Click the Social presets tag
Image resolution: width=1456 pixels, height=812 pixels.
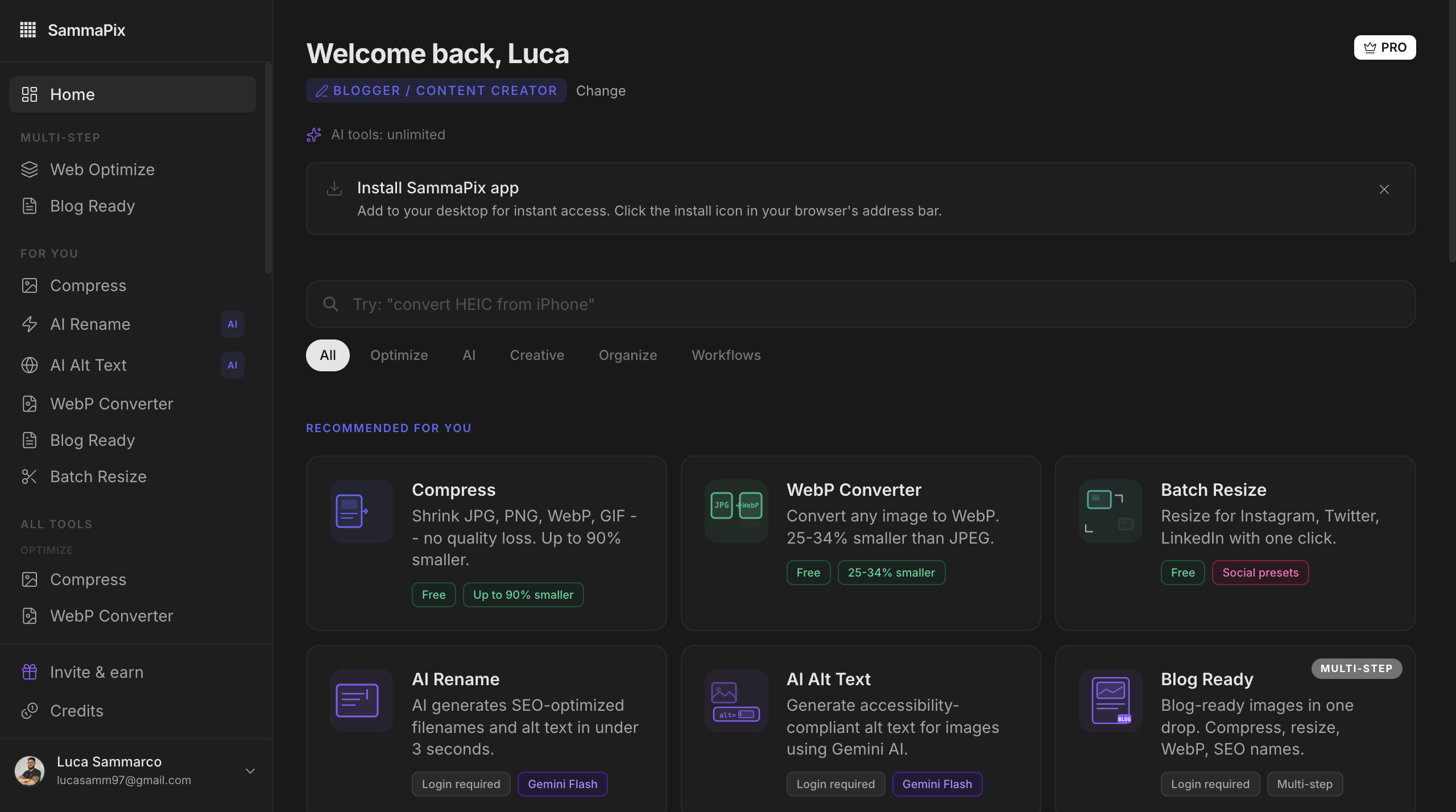[x=1260, y=573]
